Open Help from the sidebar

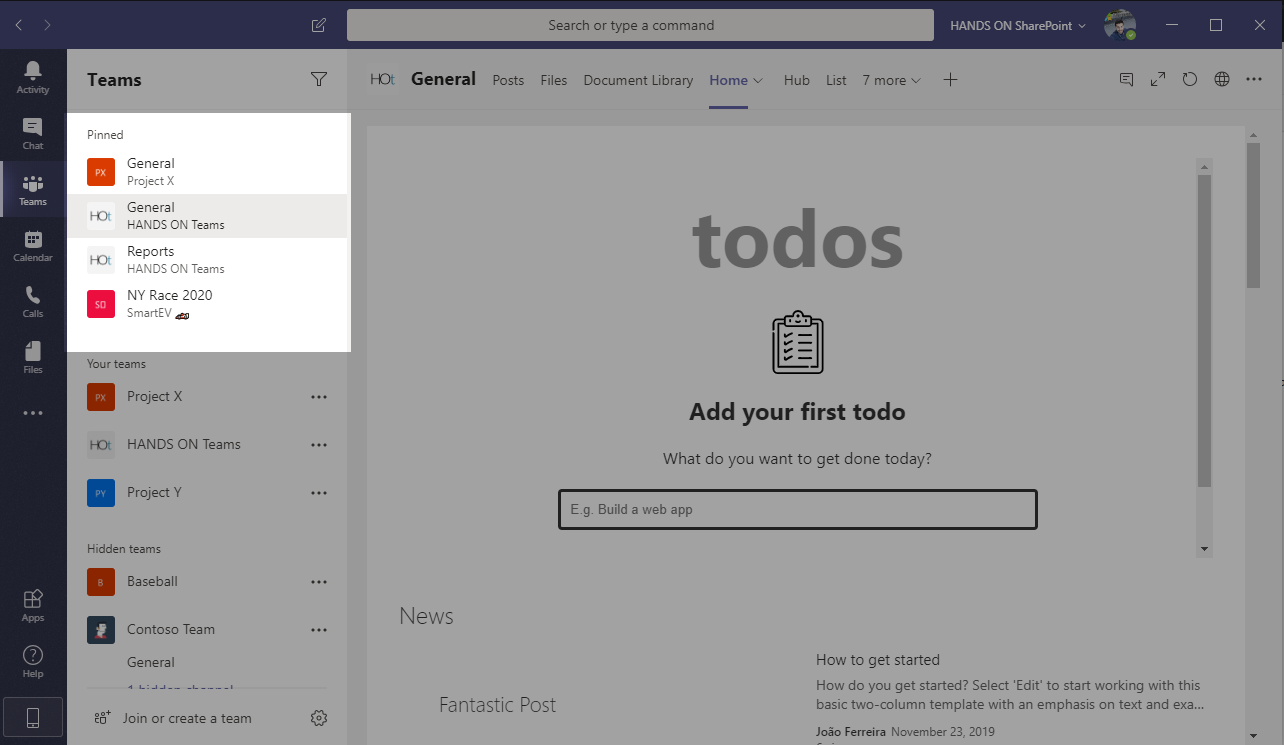pos(32,657)
